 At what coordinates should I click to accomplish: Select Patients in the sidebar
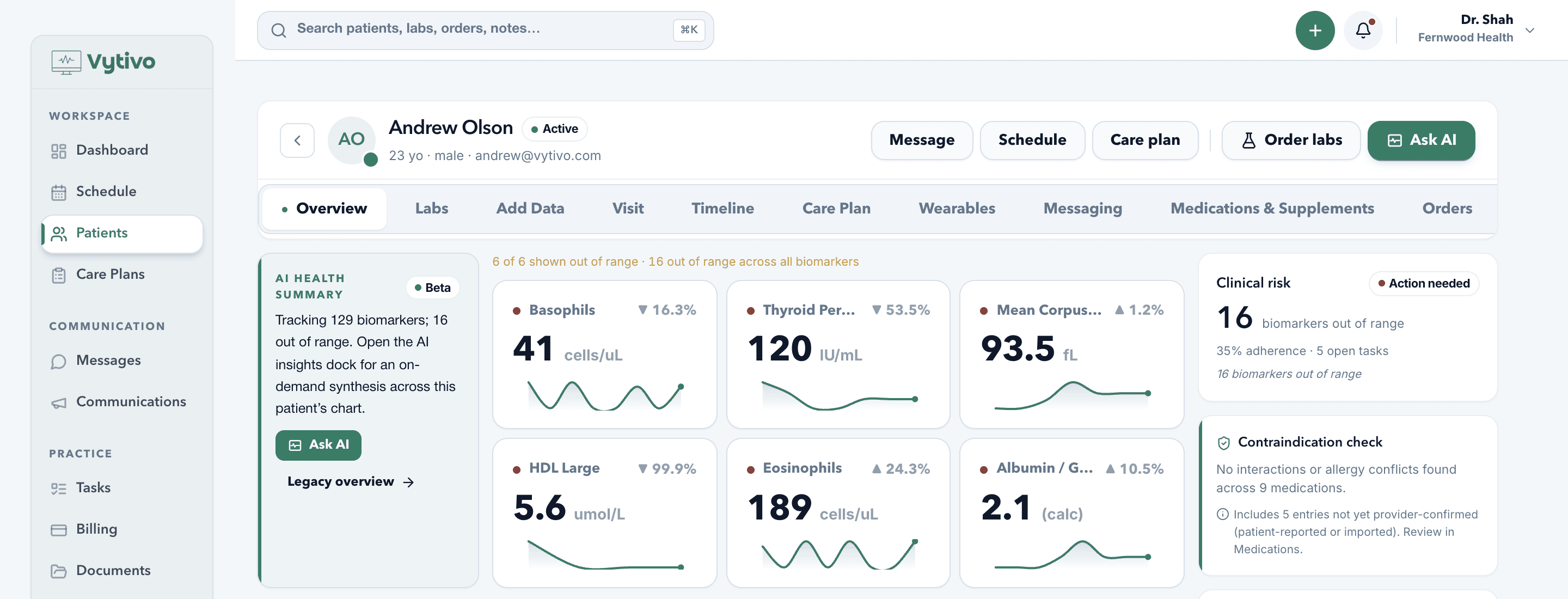(x=122, y=233)
